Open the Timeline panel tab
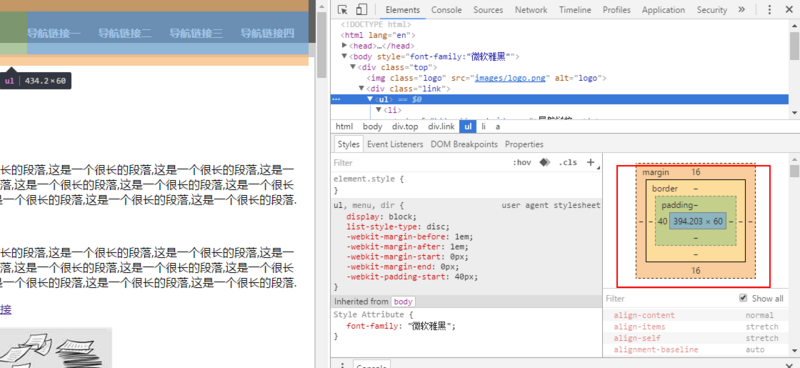This screenshot has height=368, width=800. [x=575, y=10]
